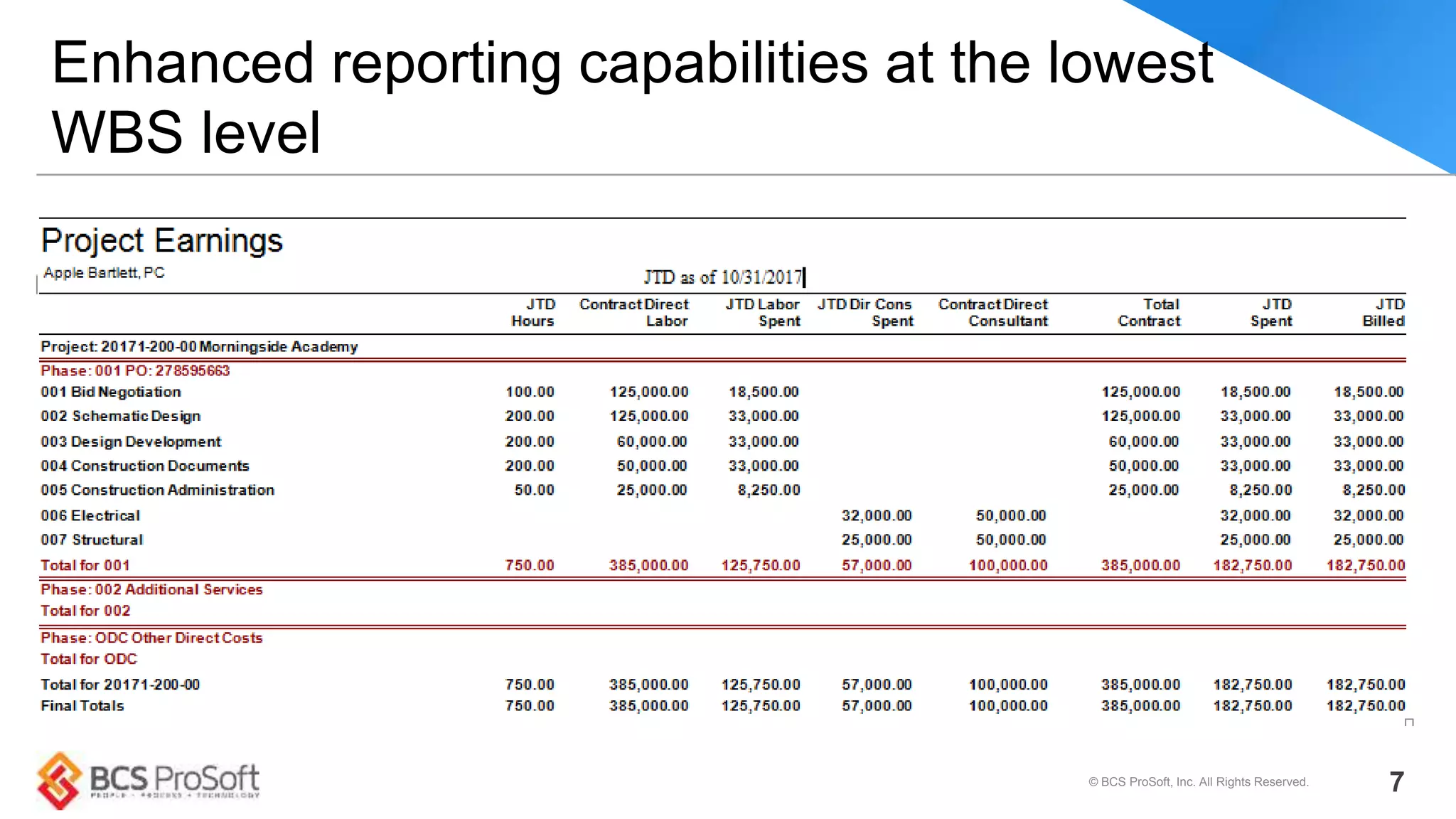The image size is (1456, 819).
Task: Click Total for 20171-200-00 Total Contract 385,000.00
Action: point(1141,685)
